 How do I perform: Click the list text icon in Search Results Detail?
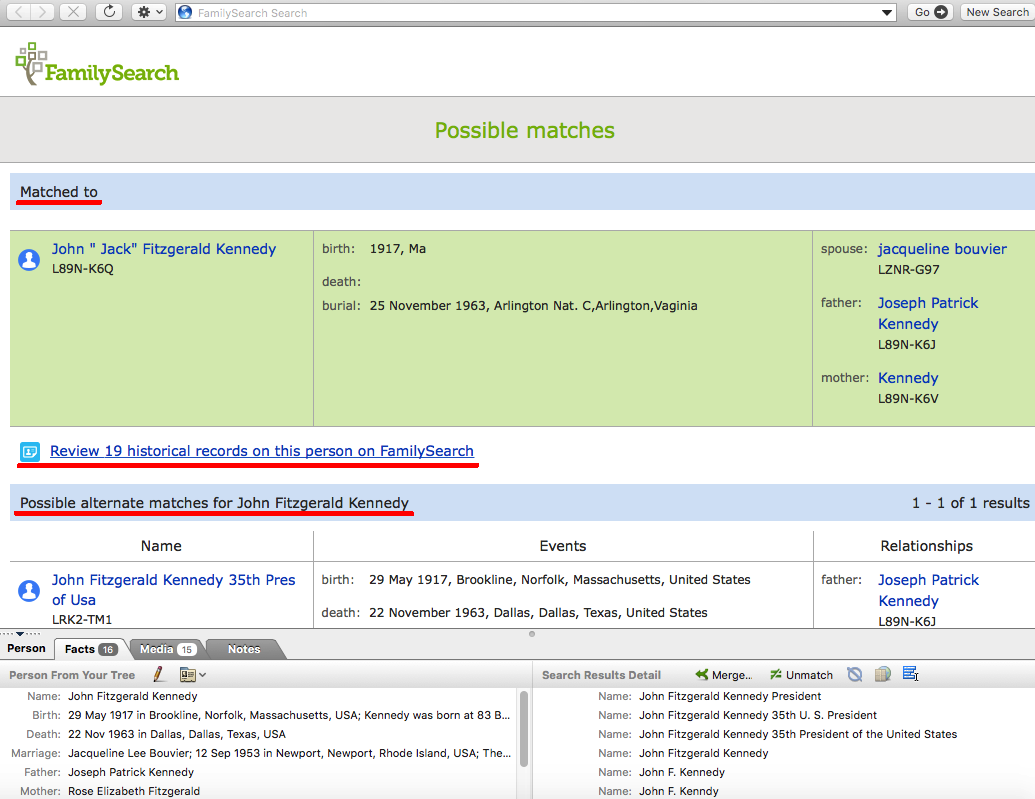(911, 674)
